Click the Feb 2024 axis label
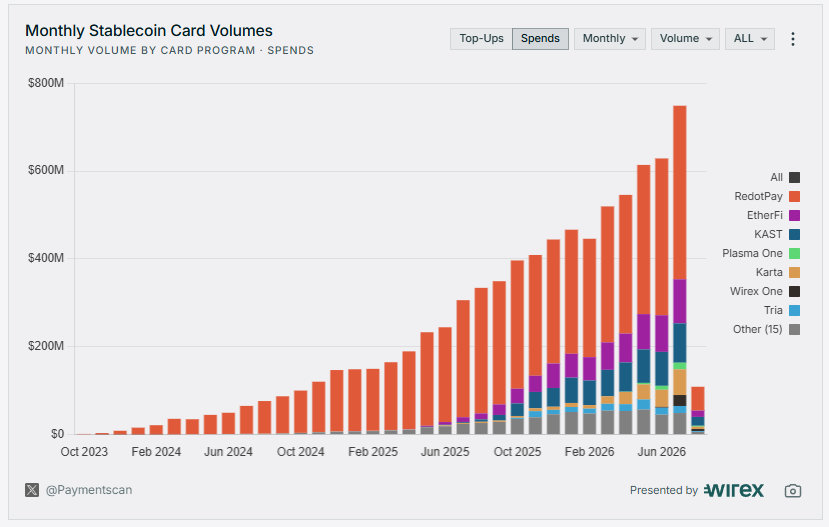The image size is (829, 527). coord(156,452)
